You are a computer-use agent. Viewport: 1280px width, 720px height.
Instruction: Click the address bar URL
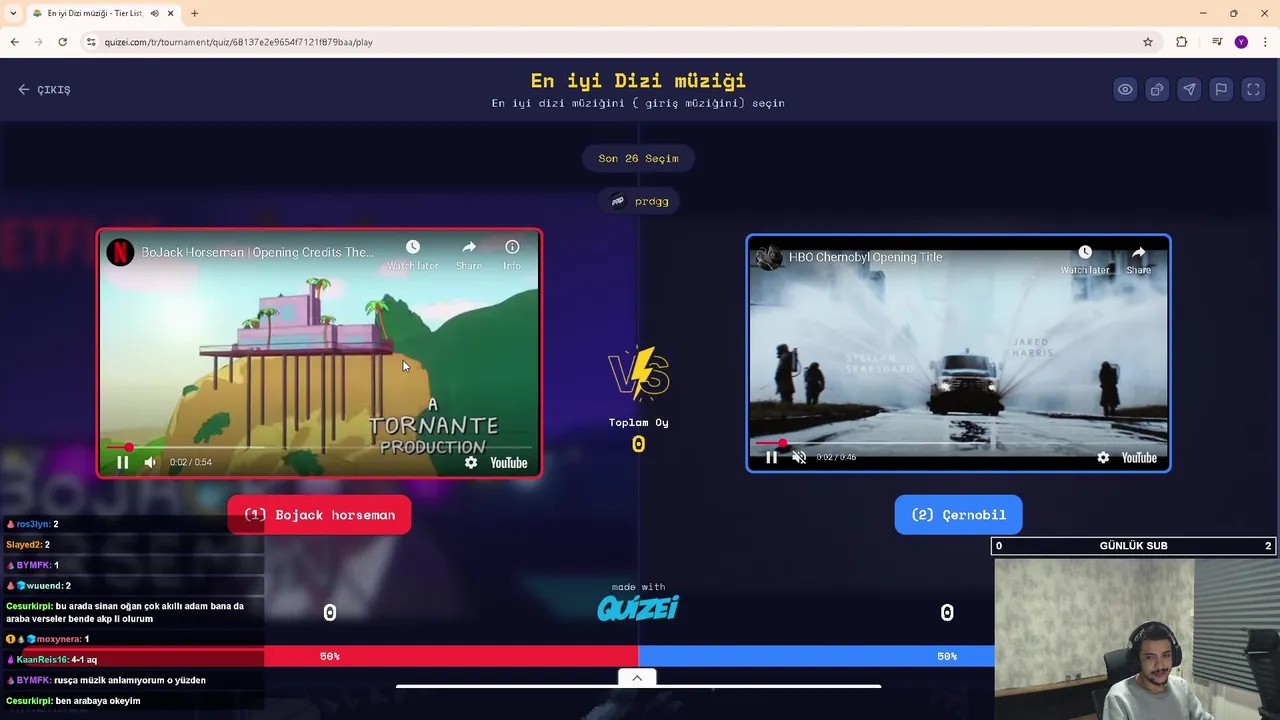pyautogui.click(x=238, y=42)
